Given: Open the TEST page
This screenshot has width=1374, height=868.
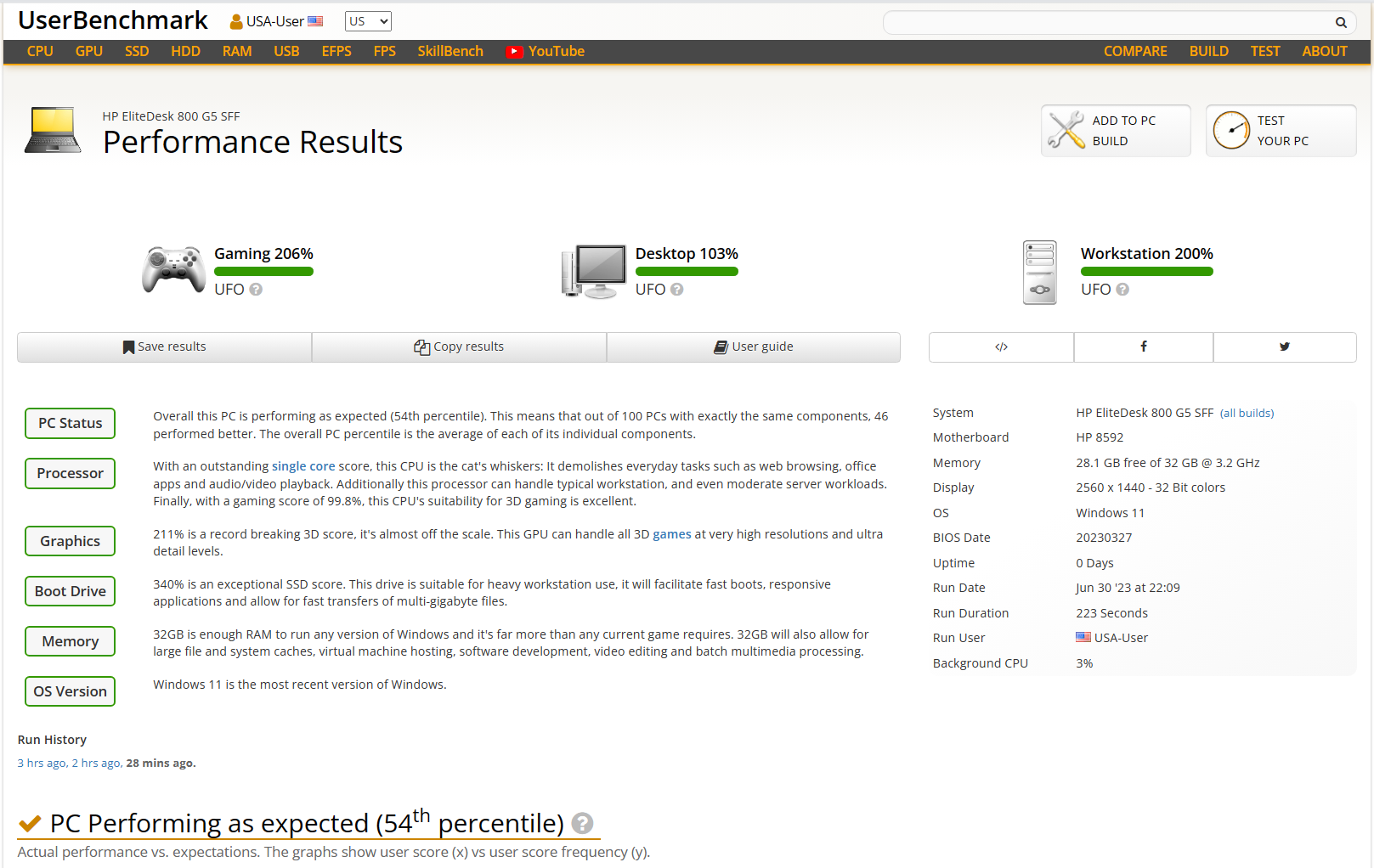Looking at the screenshot, I should point(1265,51).
